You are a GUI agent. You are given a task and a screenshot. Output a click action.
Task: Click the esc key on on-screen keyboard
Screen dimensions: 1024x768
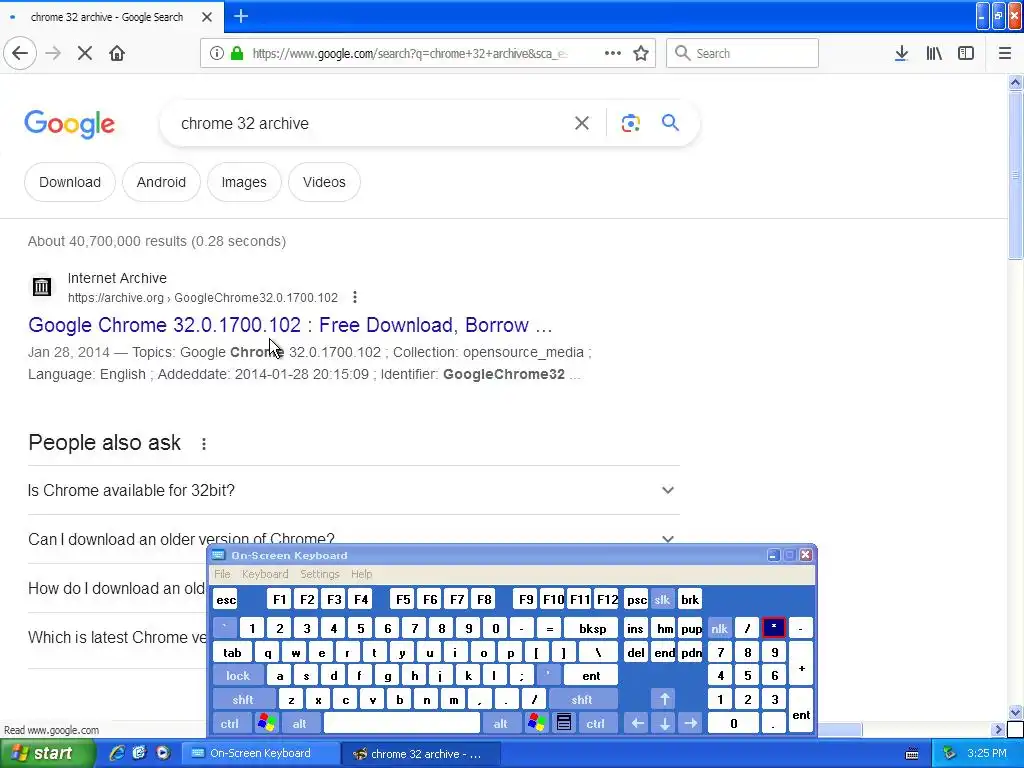click(226, 600)
